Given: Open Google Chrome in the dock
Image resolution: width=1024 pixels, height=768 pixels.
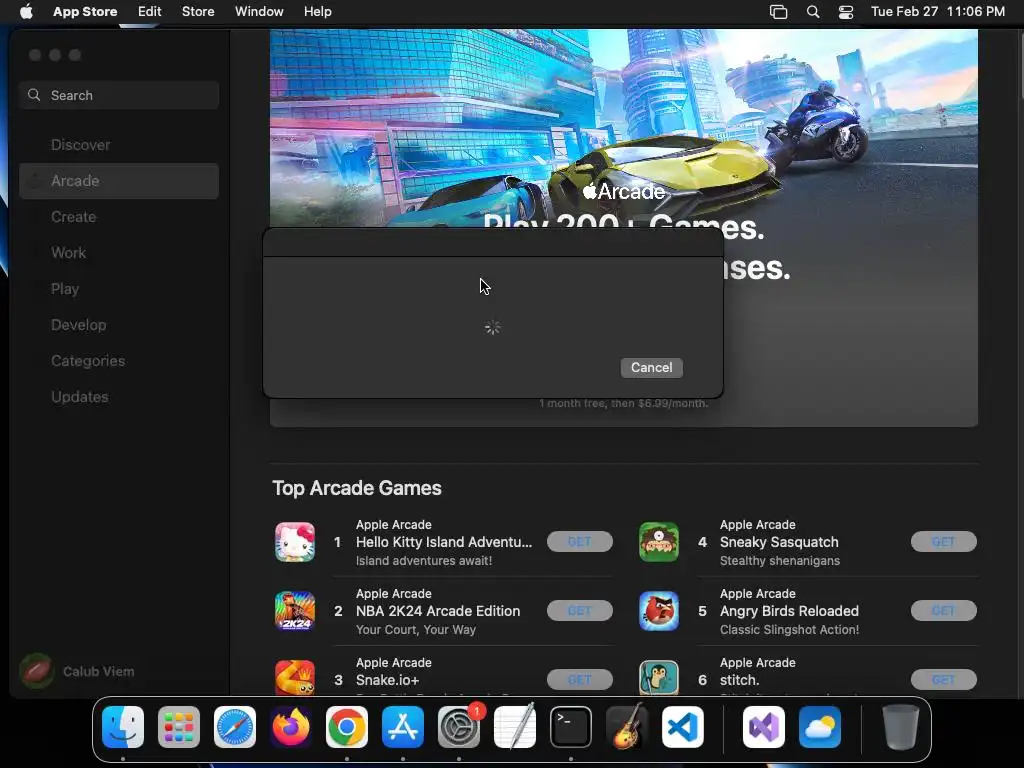Looking at the screenshot, I should [x=347, y=727].
